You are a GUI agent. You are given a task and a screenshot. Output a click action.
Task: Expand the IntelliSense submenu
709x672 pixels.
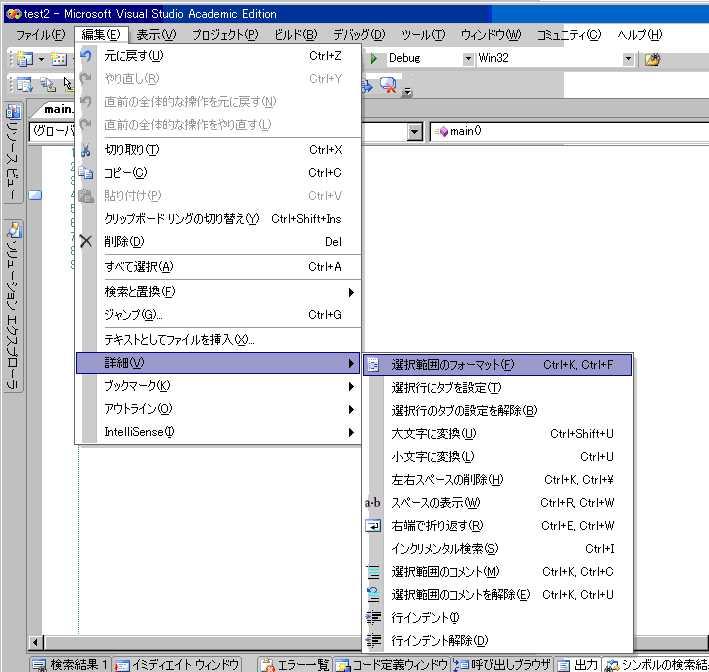click(218, 432)
